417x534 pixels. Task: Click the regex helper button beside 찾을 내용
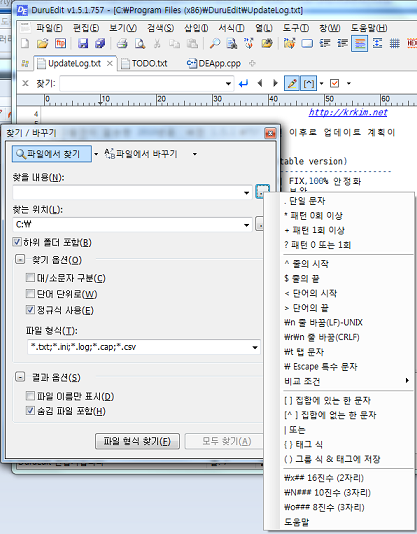click(262, 192)
